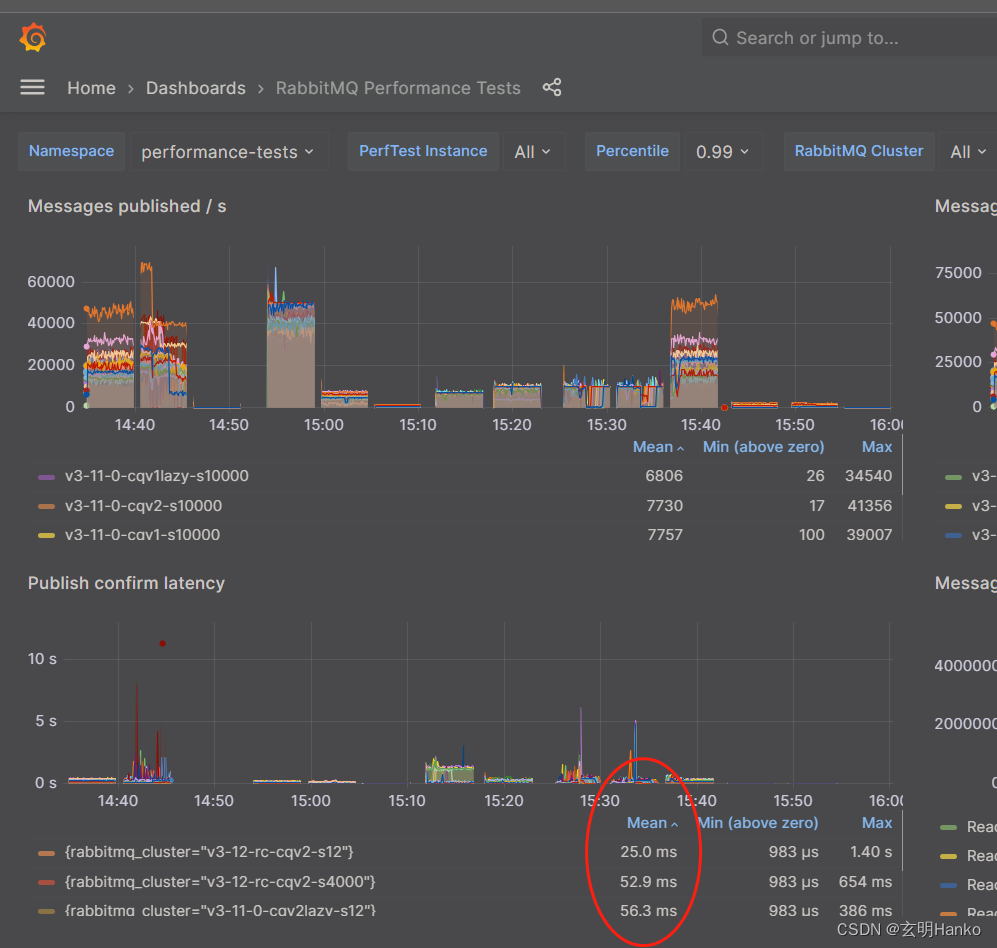The image size is (997, 948).
Task: Open the Percentile 0.99 dropdown
Action: [723, 151]
